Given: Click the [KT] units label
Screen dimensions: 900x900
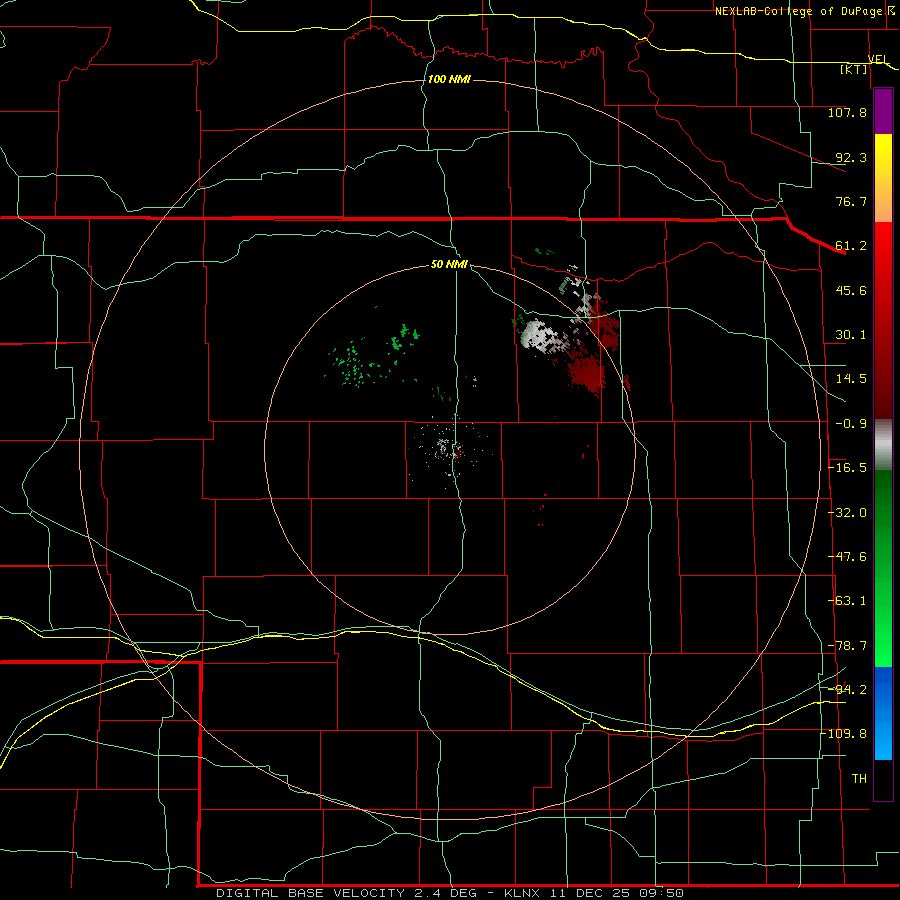Looking at the screenshot, I should pyautogui.click(x=854, y=69).
